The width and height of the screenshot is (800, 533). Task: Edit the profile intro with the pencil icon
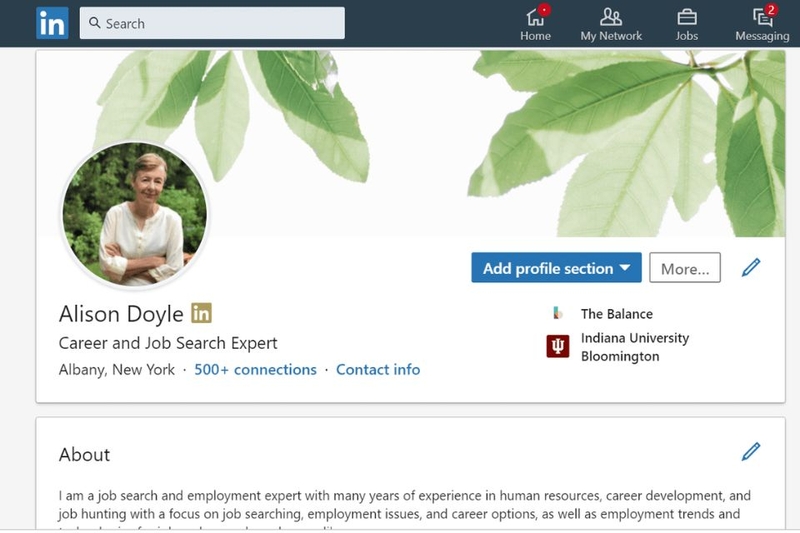tap(751, 267)
